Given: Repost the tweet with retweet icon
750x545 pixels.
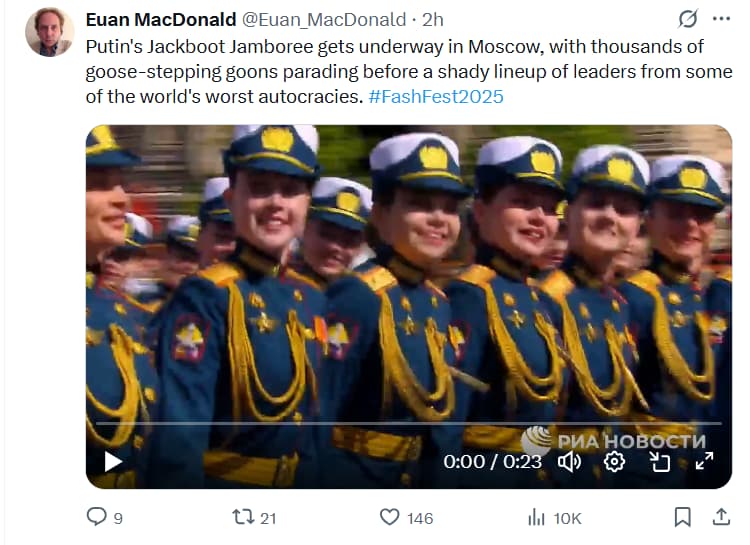Looking at the screenshot, I should pos(243,517).
